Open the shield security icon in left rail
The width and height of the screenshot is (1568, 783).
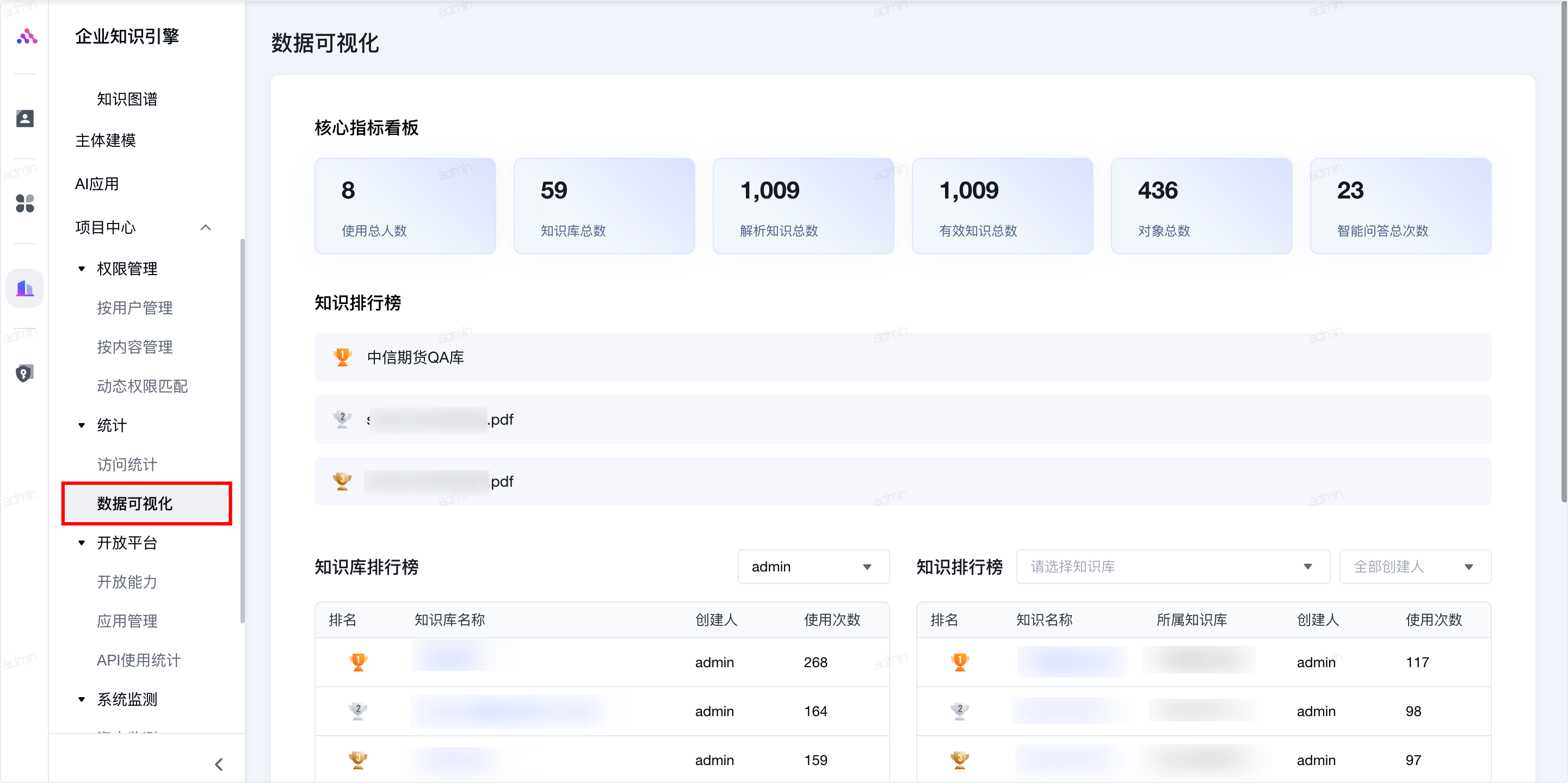[x=24, y=373]
